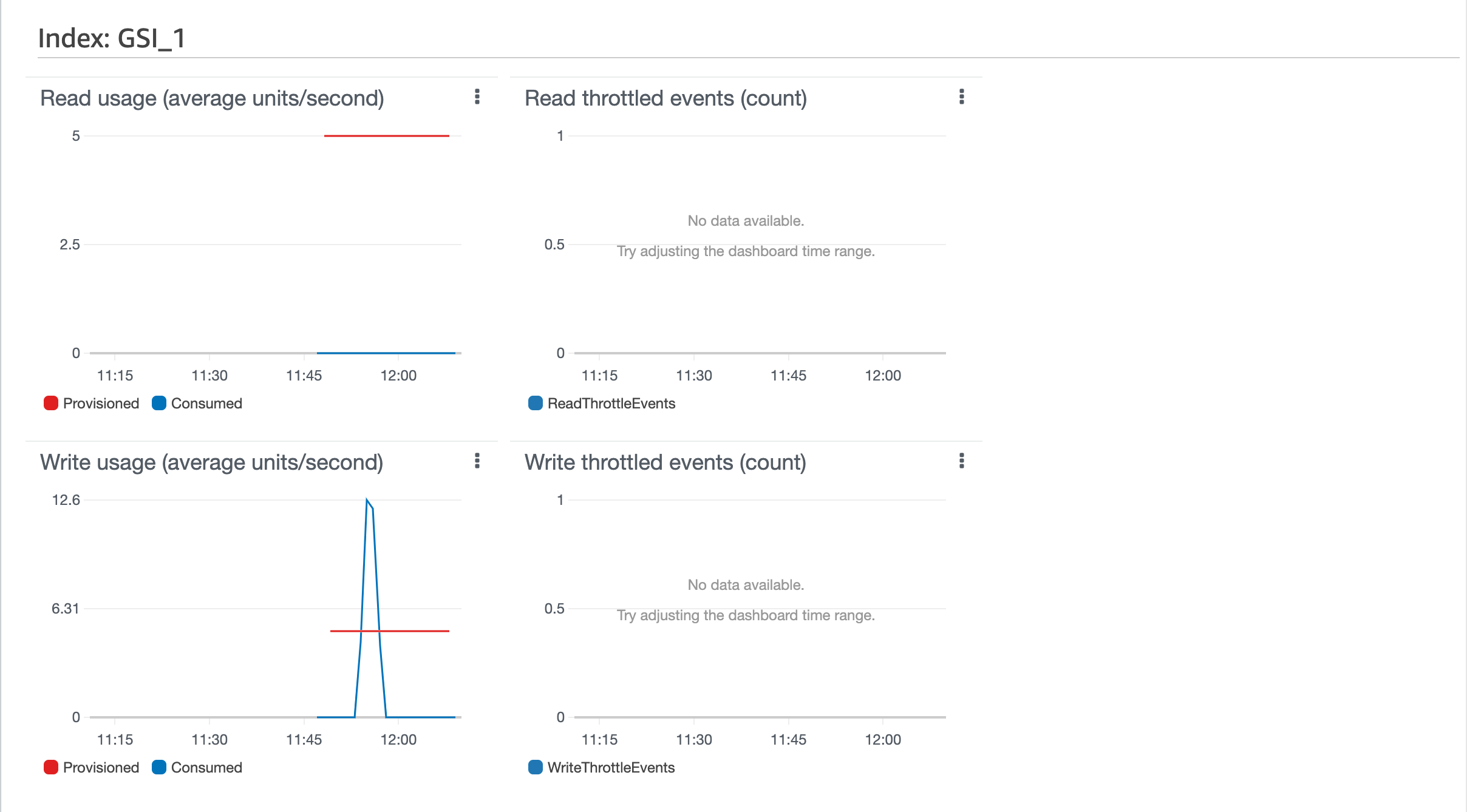
Task: Toggle Provisioned legend in Read usage chart
Action: tap(92, 404)
